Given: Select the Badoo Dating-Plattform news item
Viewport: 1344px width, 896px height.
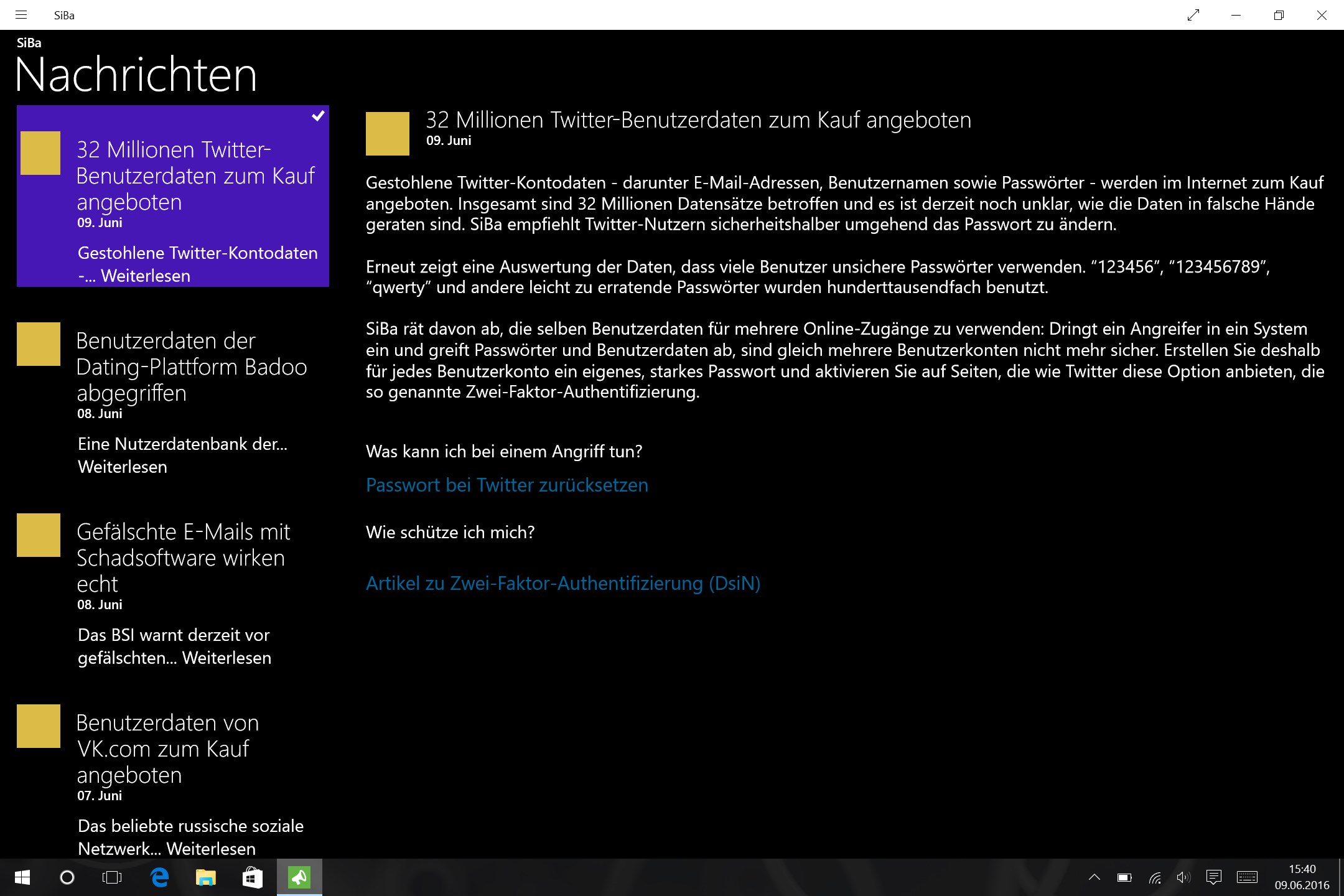Looking at the screenshot, I should 192,367.
